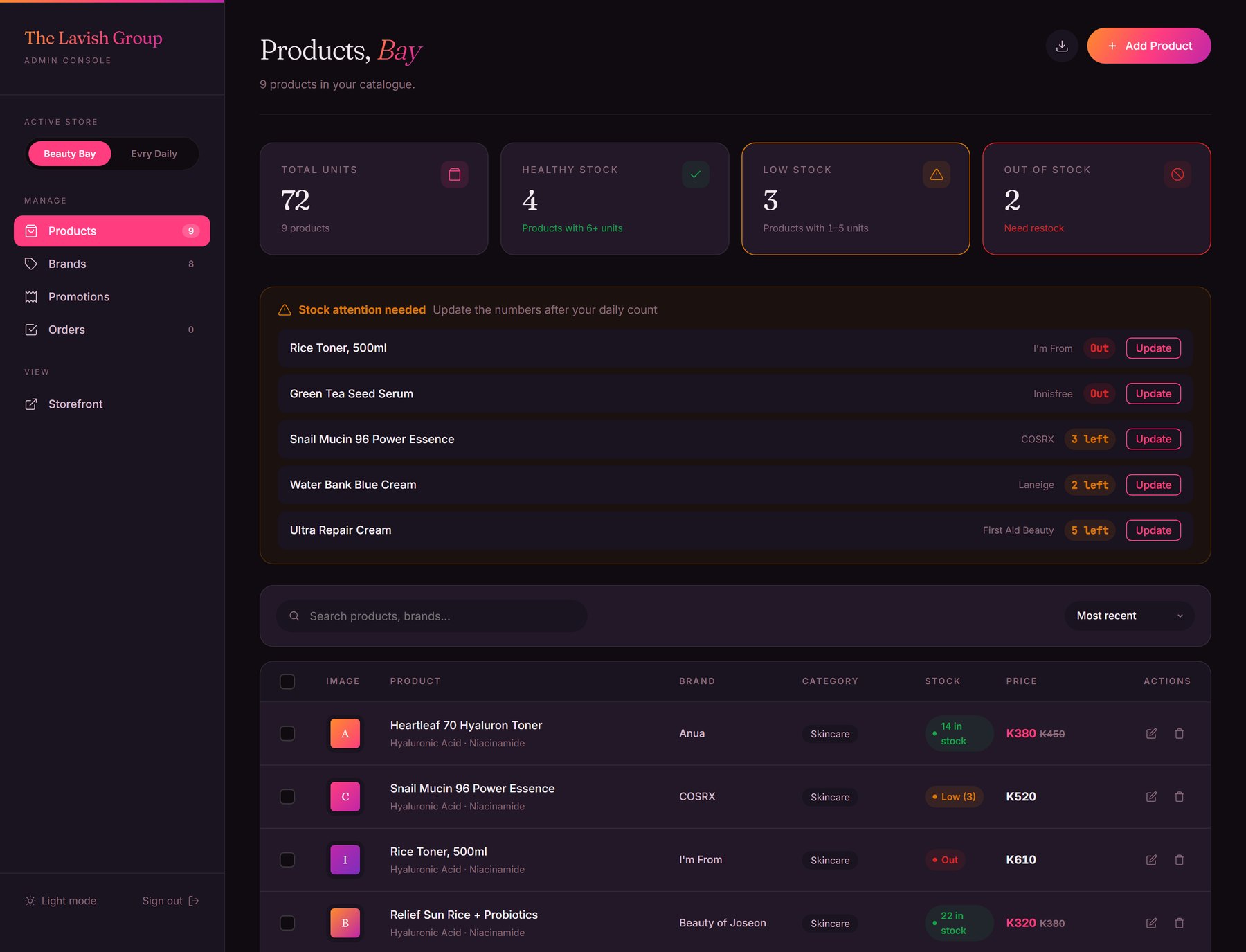Click the Products bag icon in sidebar
The image size is (1246, 952).
[x=31, y=231]
